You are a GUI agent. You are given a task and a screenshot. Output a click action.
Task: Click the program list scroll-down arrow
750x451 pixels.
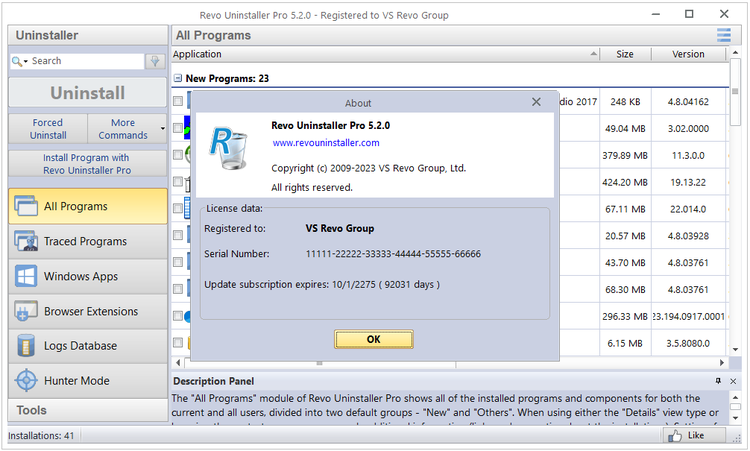click(x=735, y=350)
